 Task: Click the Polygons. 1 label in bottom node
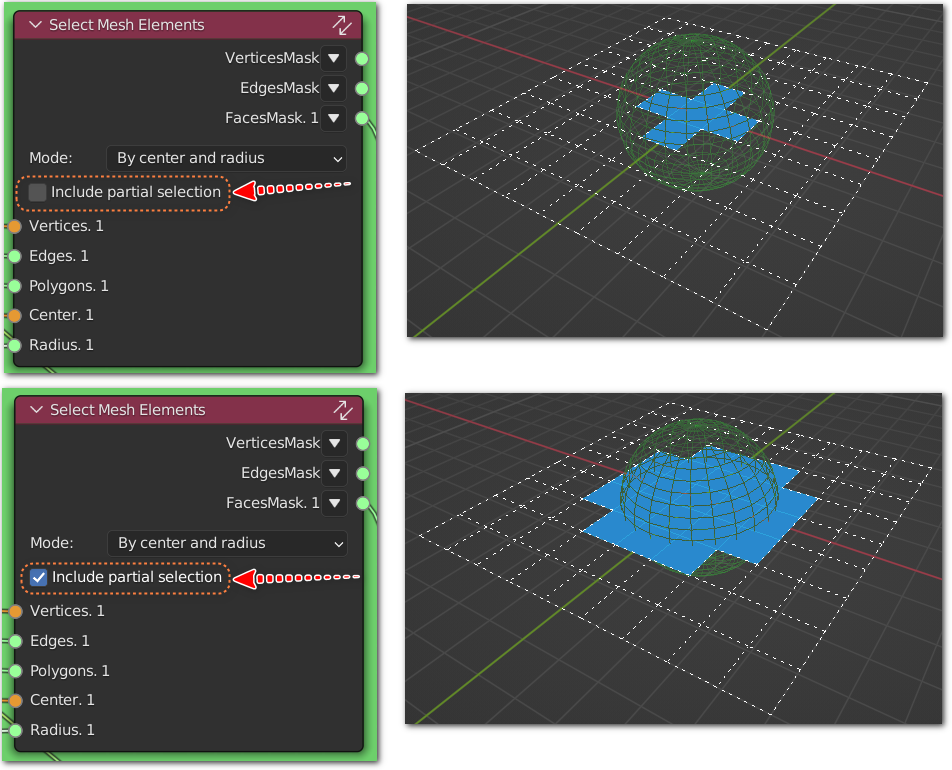tap(70, 671)
